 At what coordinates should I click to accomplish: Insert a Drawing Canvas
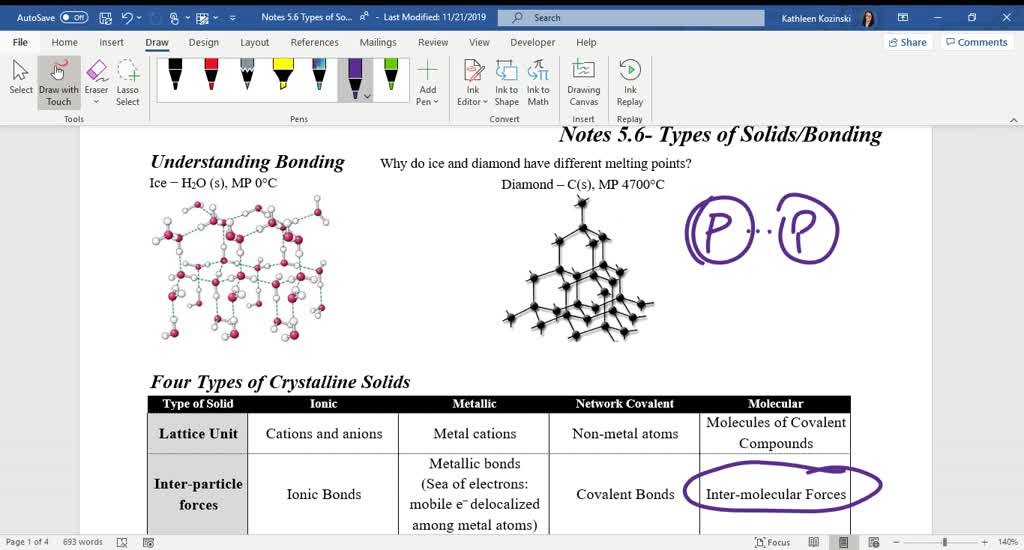click(583, 83)
